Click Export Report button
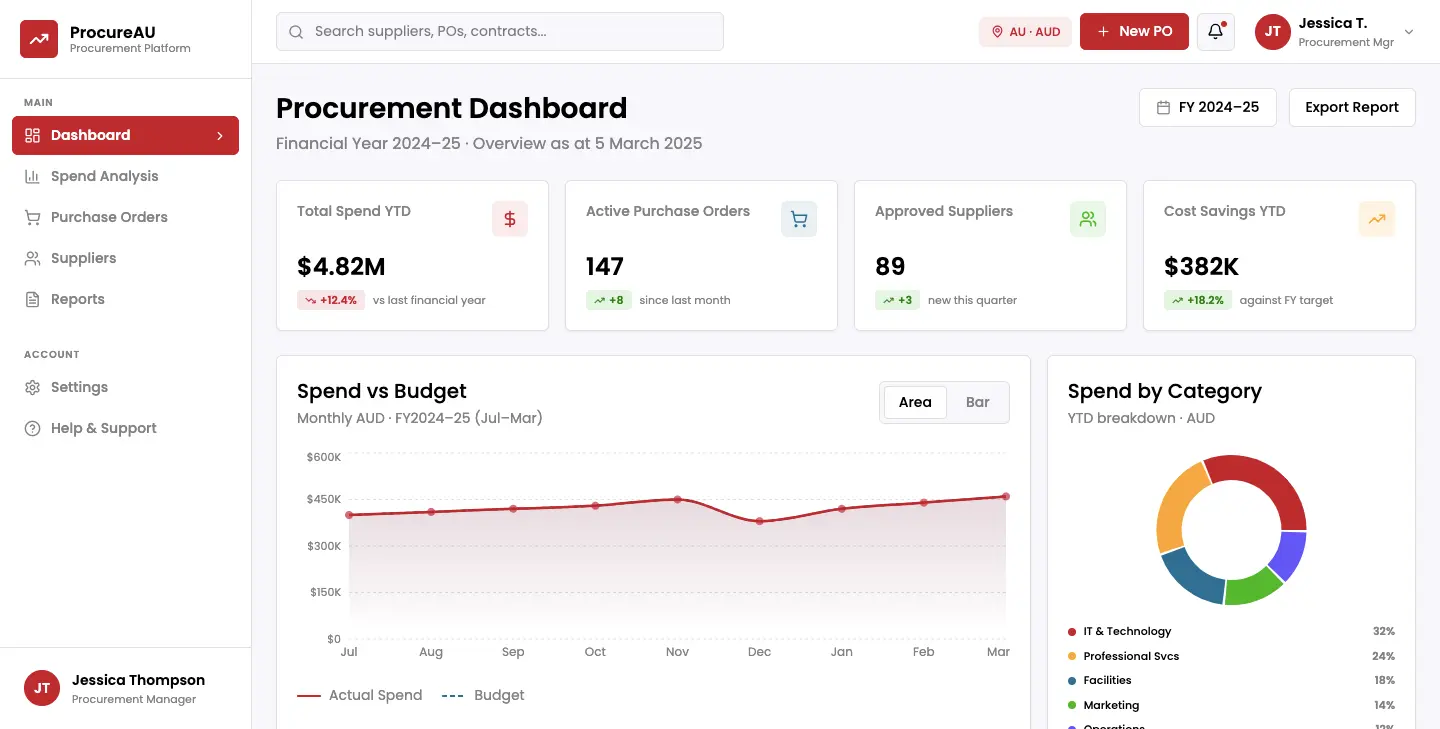The image size is (1440, 729). point(1351,107)
